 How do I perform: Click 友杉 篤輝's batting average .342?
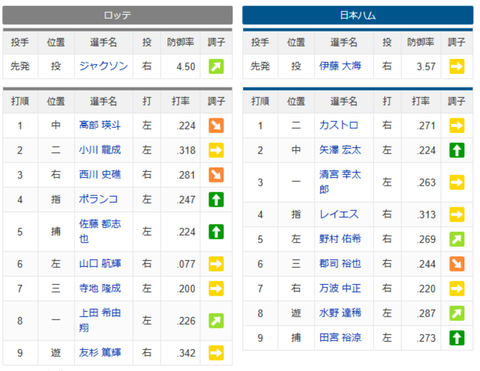(186, 353)
